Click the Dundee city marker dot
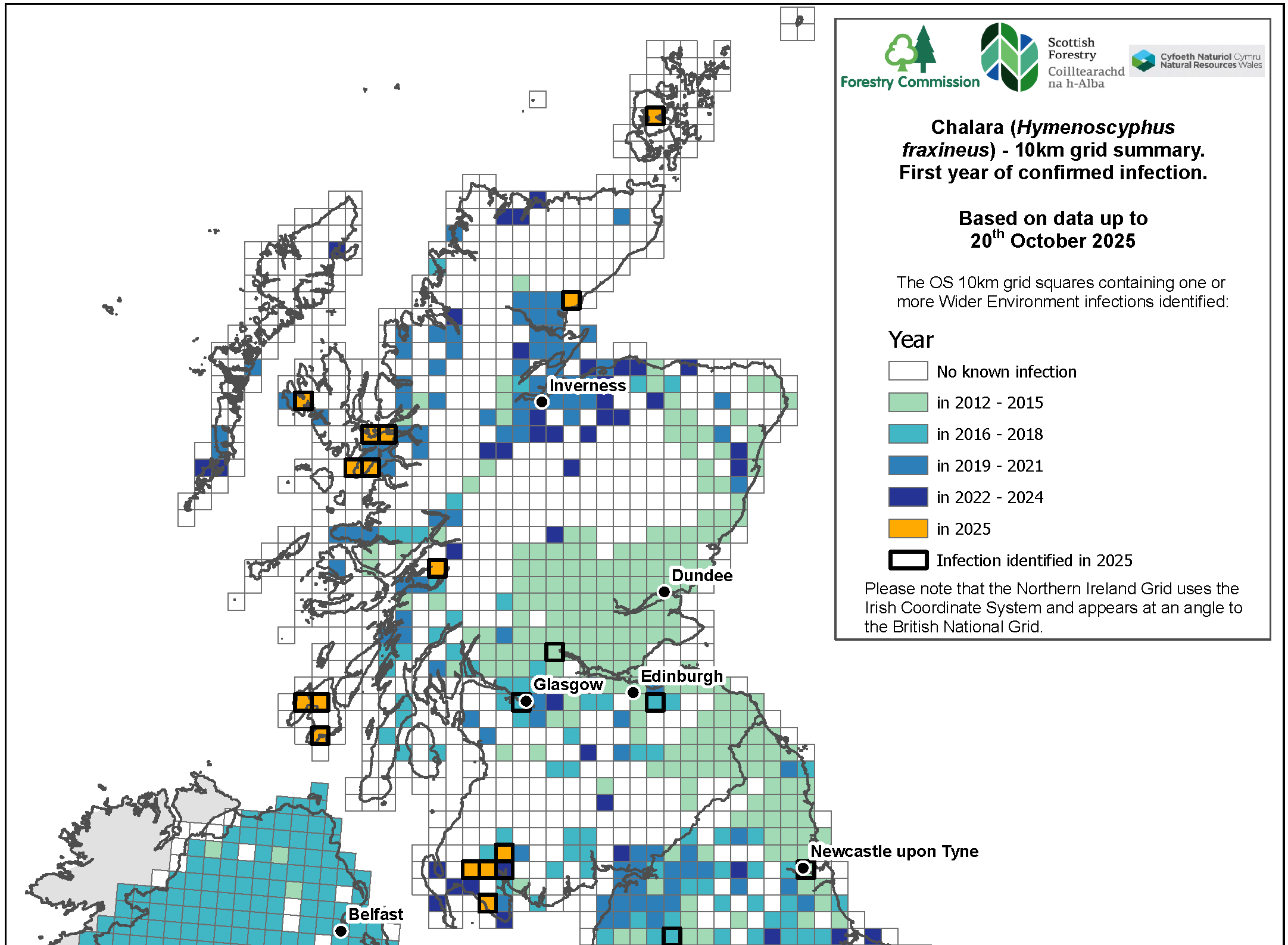 point(665,591)
